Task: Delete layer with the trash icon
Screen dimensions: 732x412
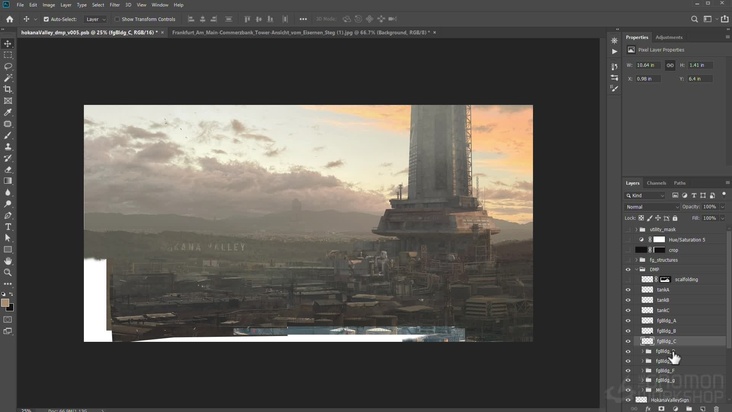Action: point(717,409)
